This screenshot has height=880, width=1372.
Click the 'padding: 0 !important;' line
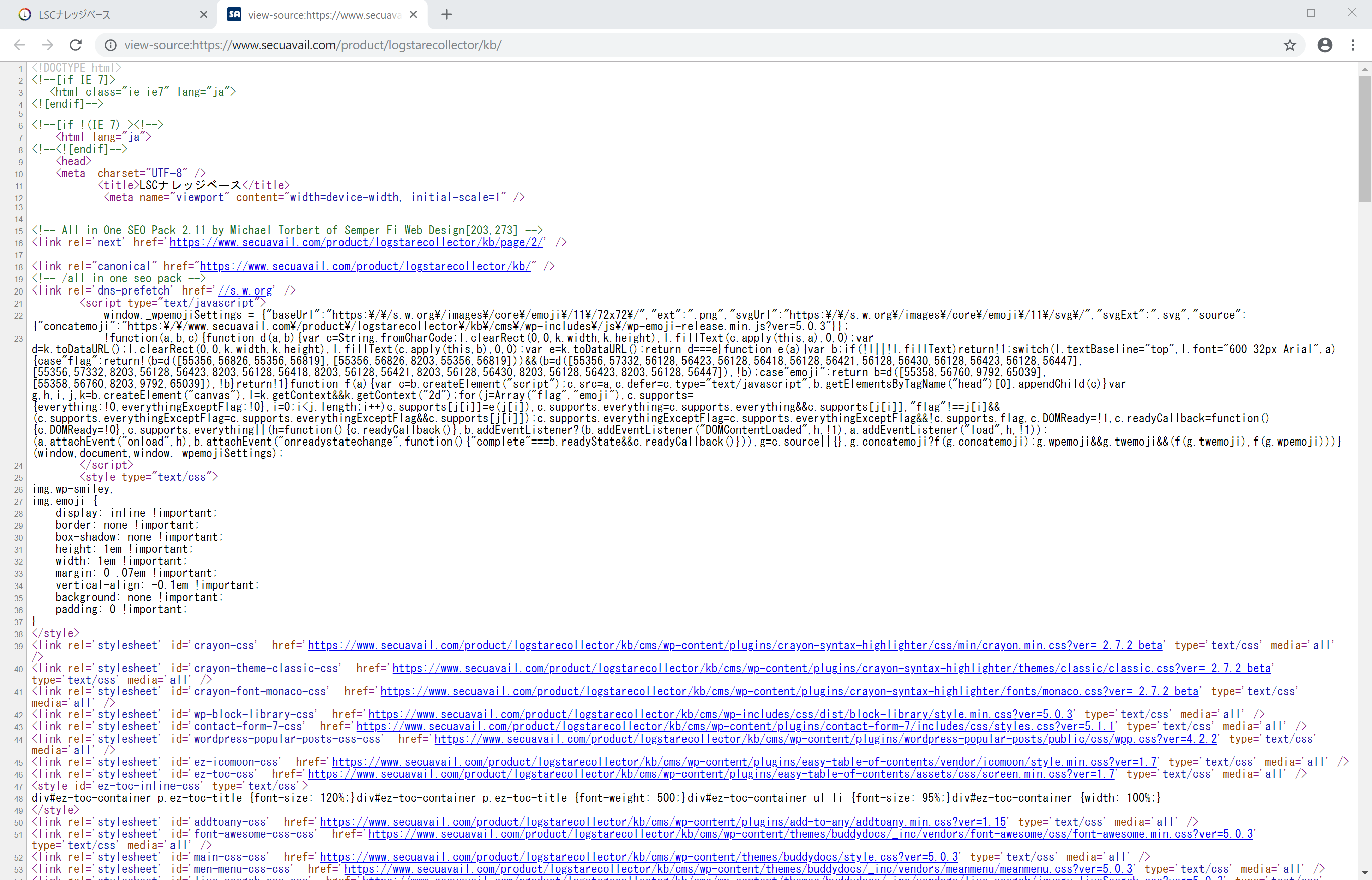121,609
